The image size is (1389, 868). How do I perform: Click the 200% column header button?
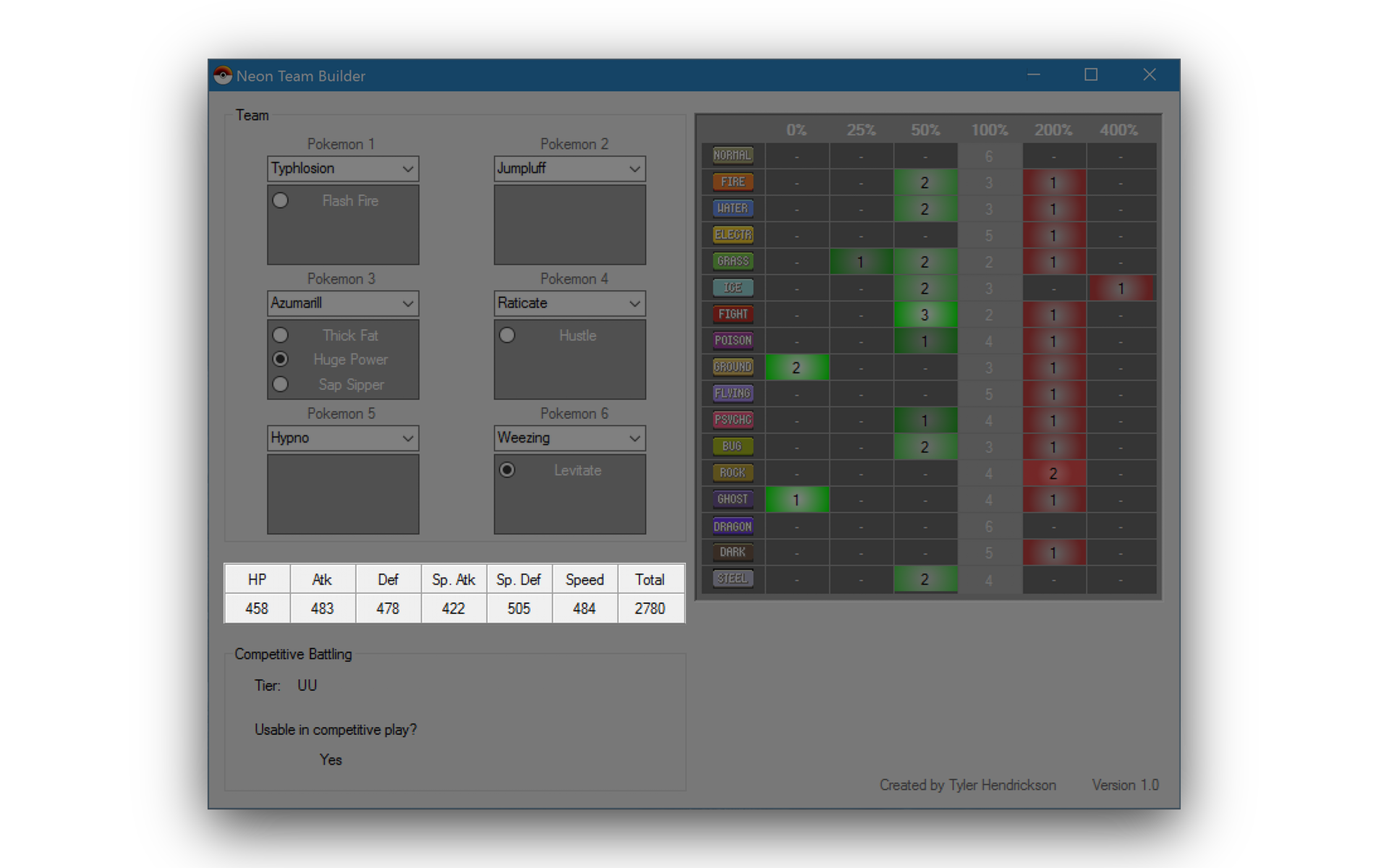1053,129
